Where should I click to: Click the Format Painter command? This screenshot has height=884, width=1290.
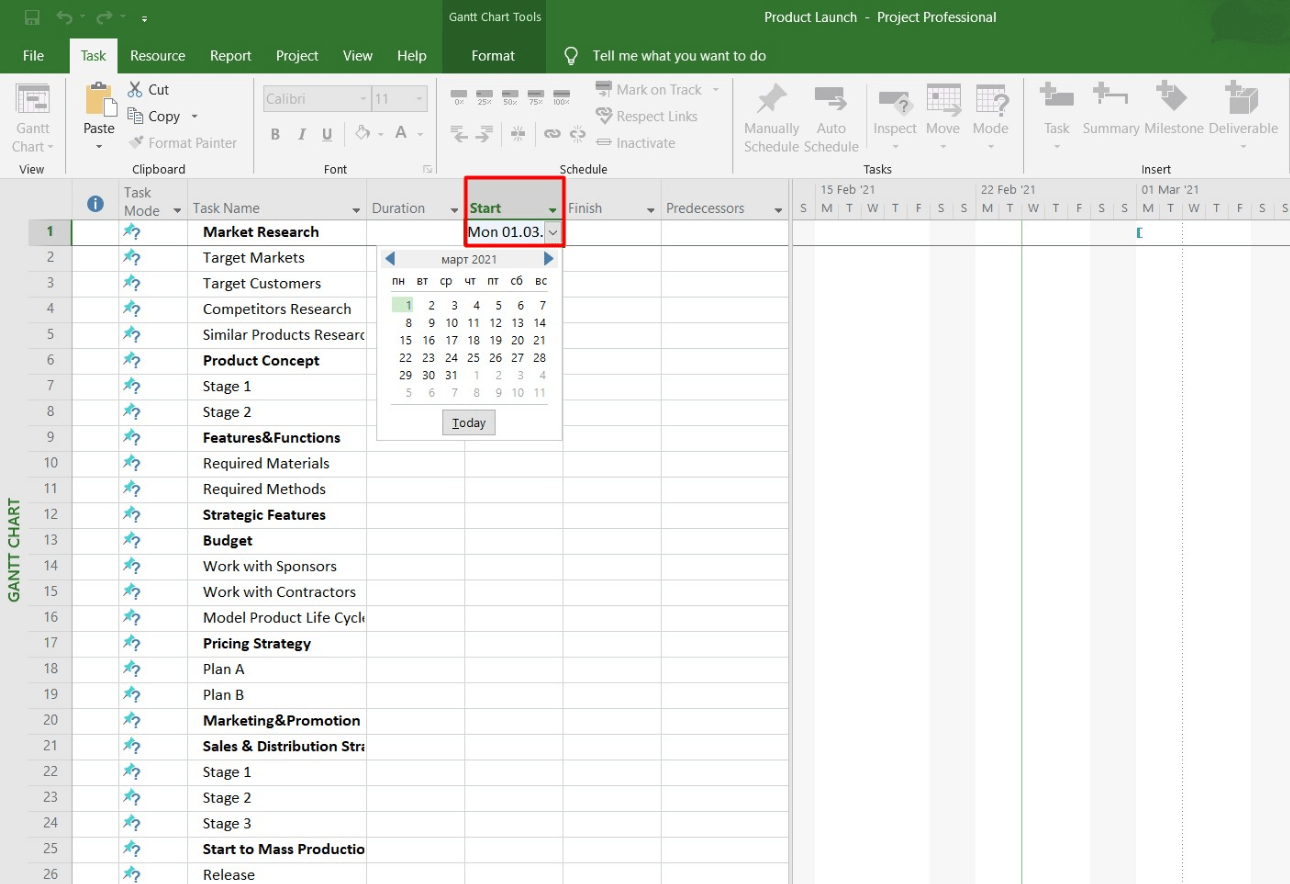182,143
